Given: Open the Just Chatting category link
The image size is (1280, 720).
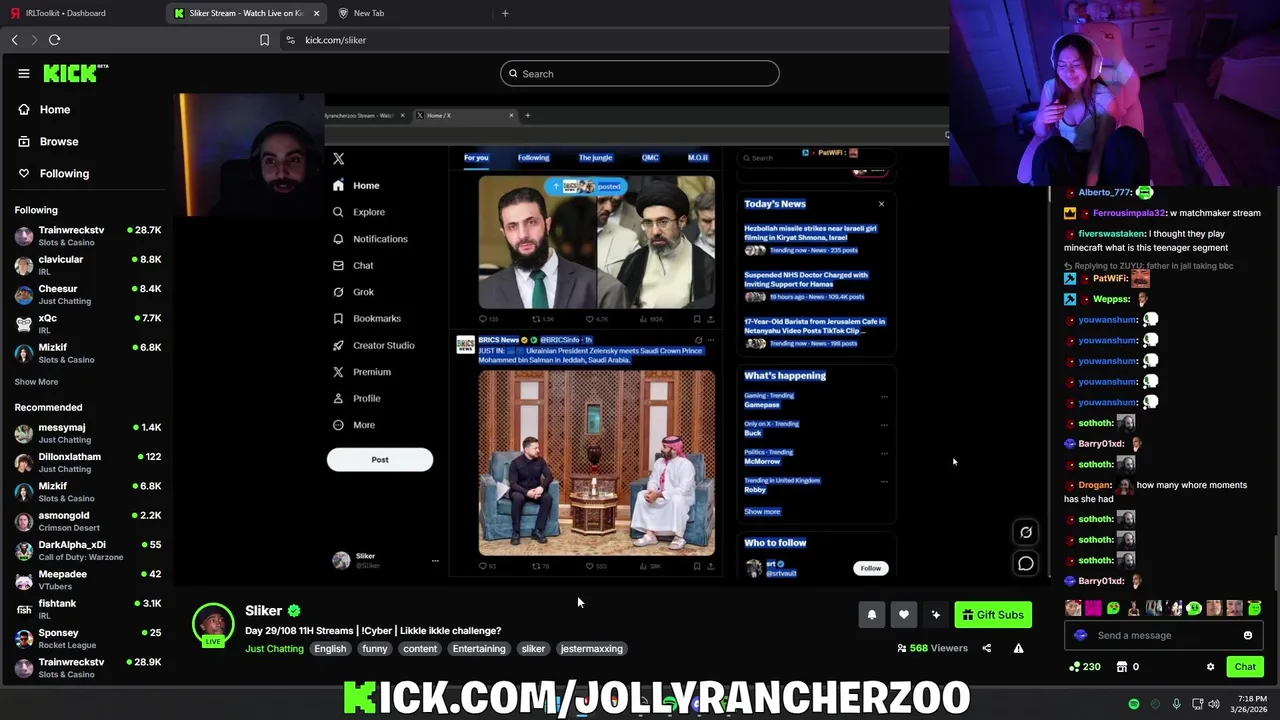Looking at the screenshot, I should (274, 649).
